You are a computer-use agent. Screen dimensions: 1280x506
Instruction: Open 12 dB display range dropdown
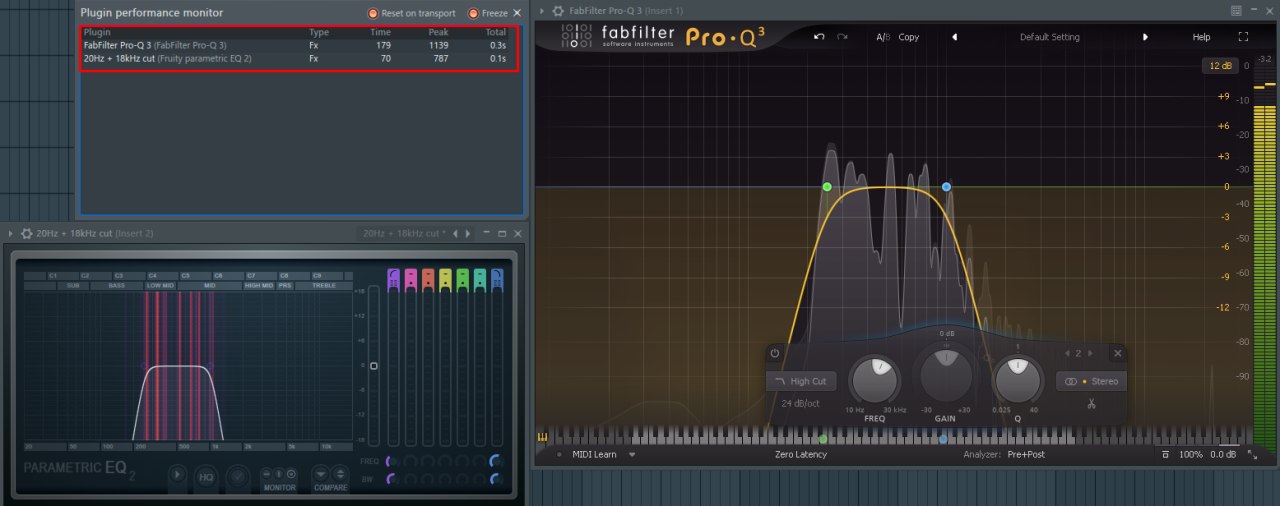pos(1220,66)
